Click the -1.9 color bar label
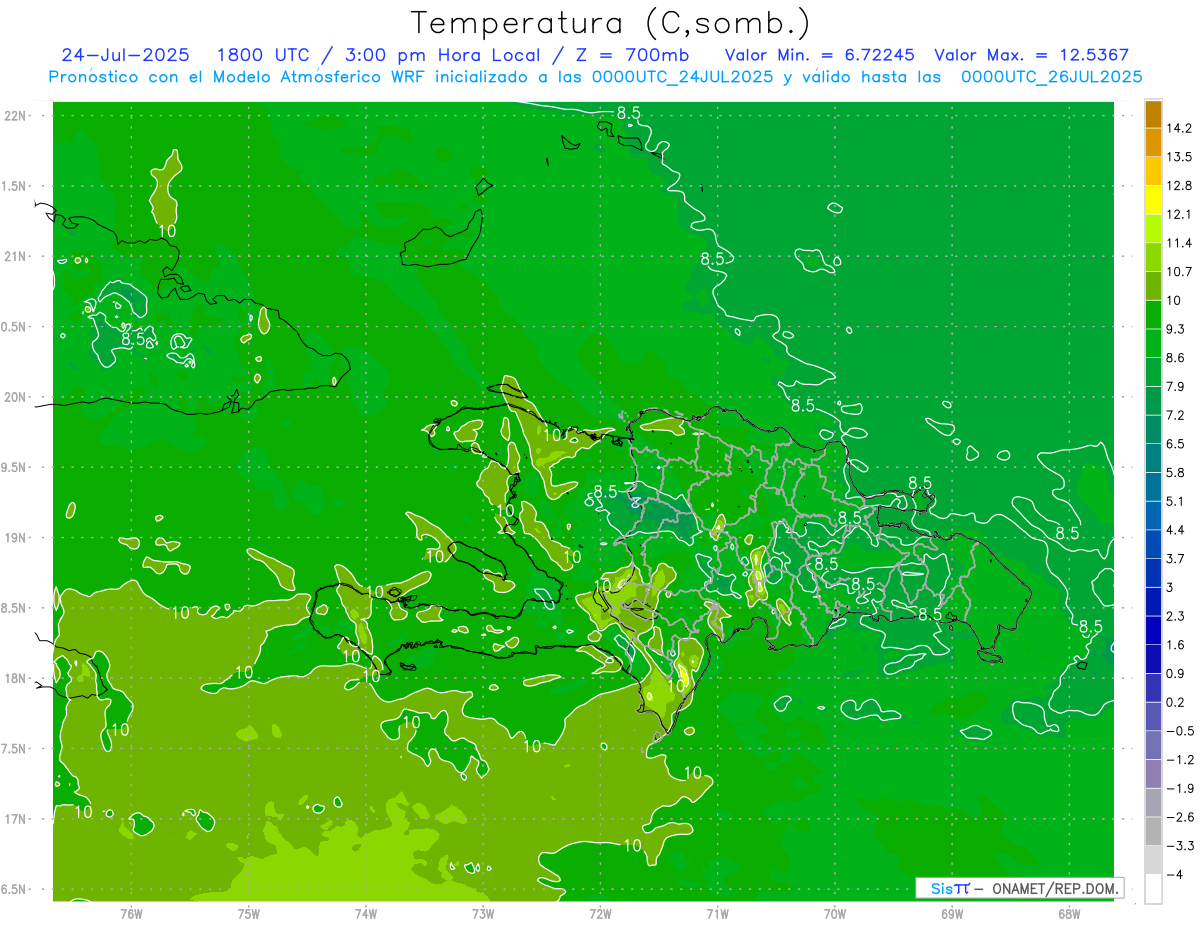 (x=1179, y=788)
